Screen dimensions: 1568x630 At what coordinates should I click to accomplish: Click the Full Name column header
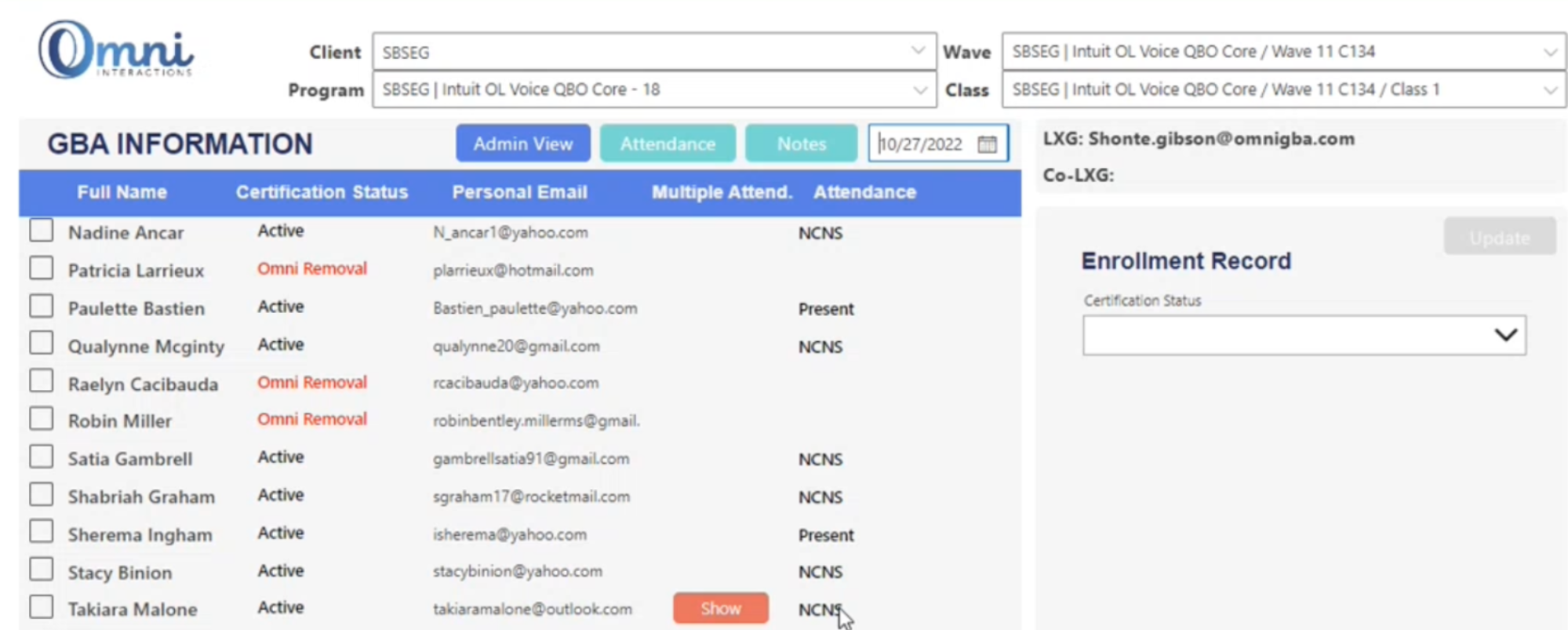tap(122, 192)
